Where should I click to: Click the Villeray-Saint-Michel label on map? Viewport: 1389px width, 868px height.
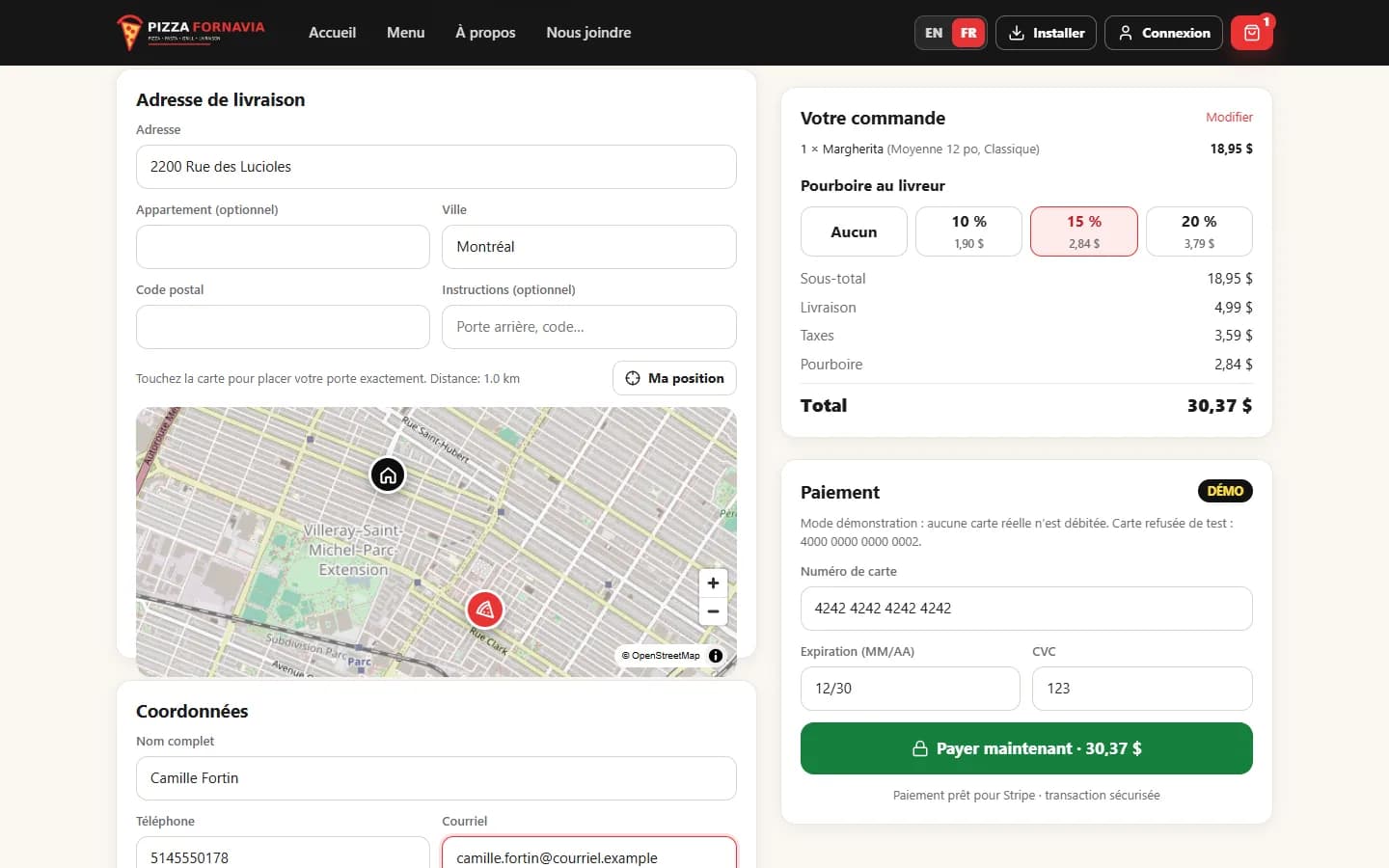click(x=353, y=550)
